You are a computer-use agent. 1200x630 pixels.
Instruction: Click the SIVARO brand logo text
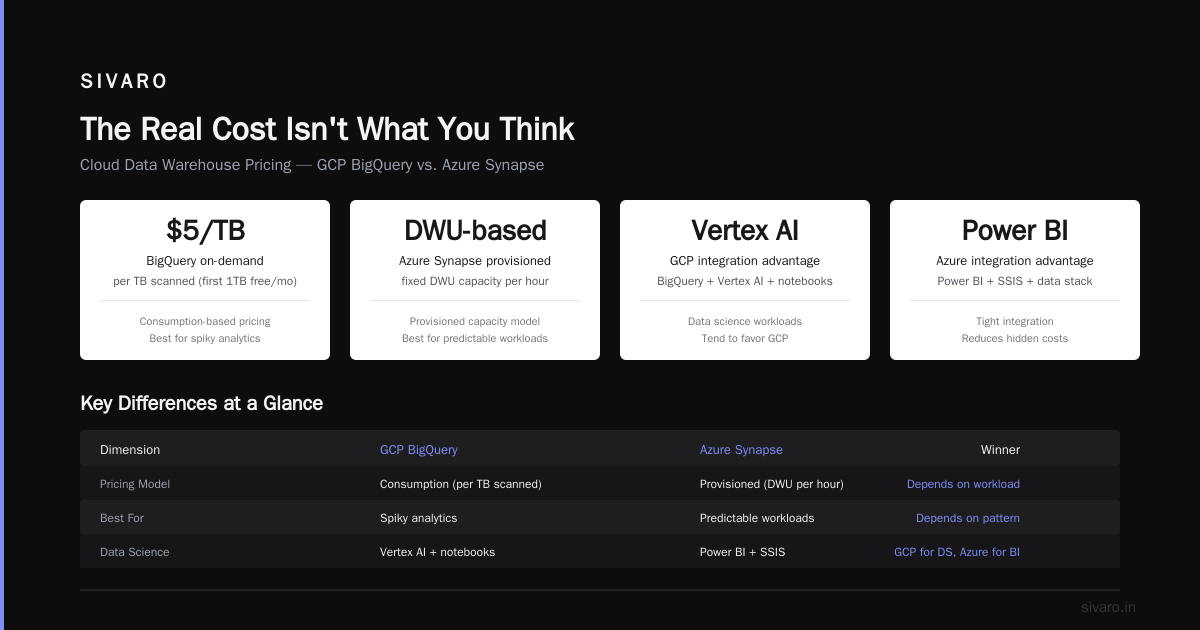click(124, 82)
